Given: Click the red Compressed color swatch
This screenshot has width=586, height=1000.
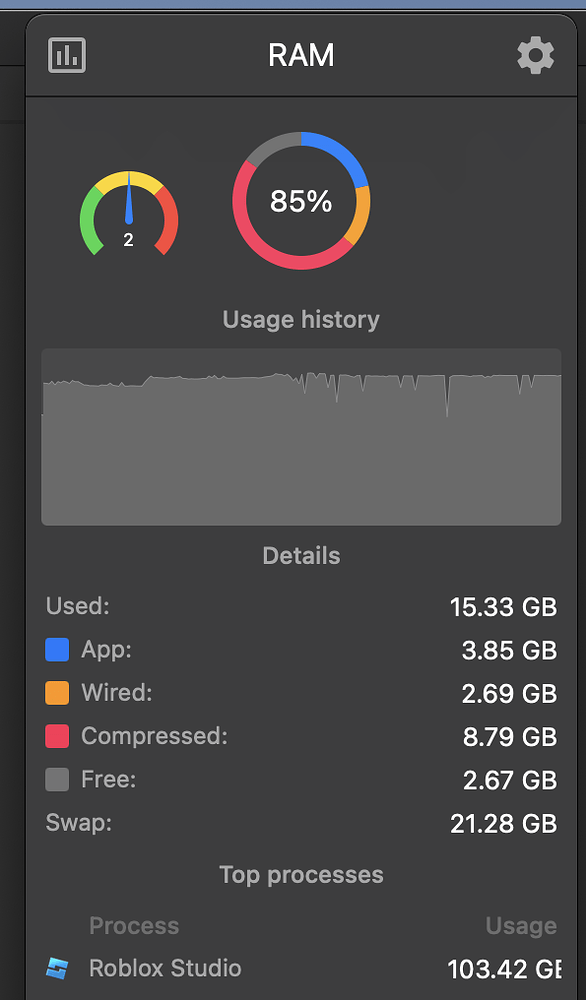Looking at the screenshot, I should tap(57, 736).
